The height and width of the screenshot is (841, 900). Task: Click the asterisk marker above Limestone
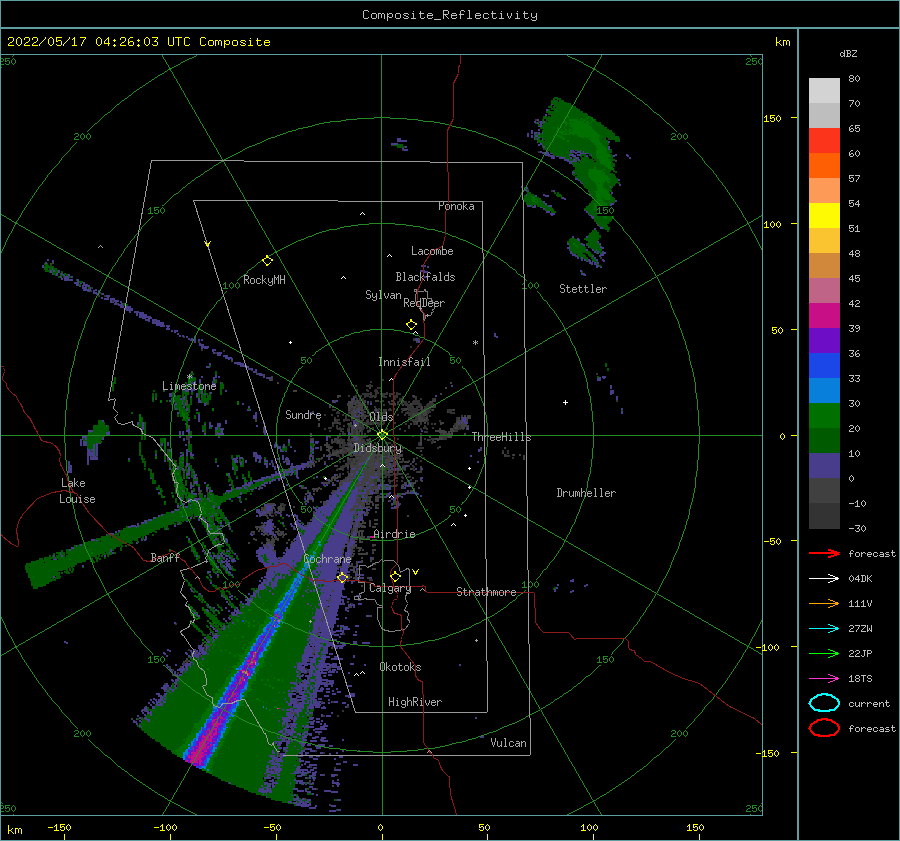tap(189, 377)
